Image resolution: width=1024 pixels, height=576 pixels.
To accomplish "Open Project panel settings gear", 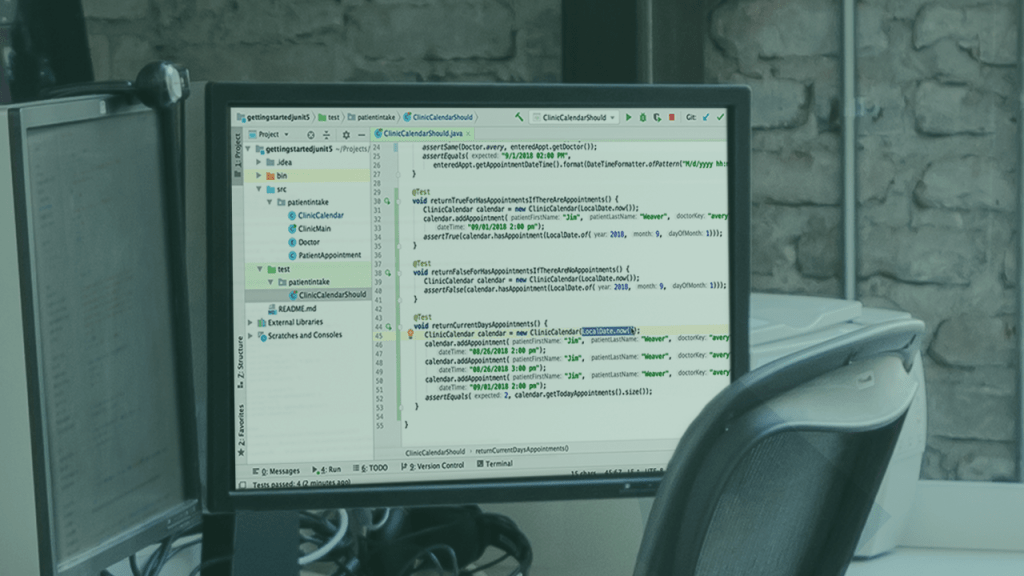I will (x=346, y=134).
